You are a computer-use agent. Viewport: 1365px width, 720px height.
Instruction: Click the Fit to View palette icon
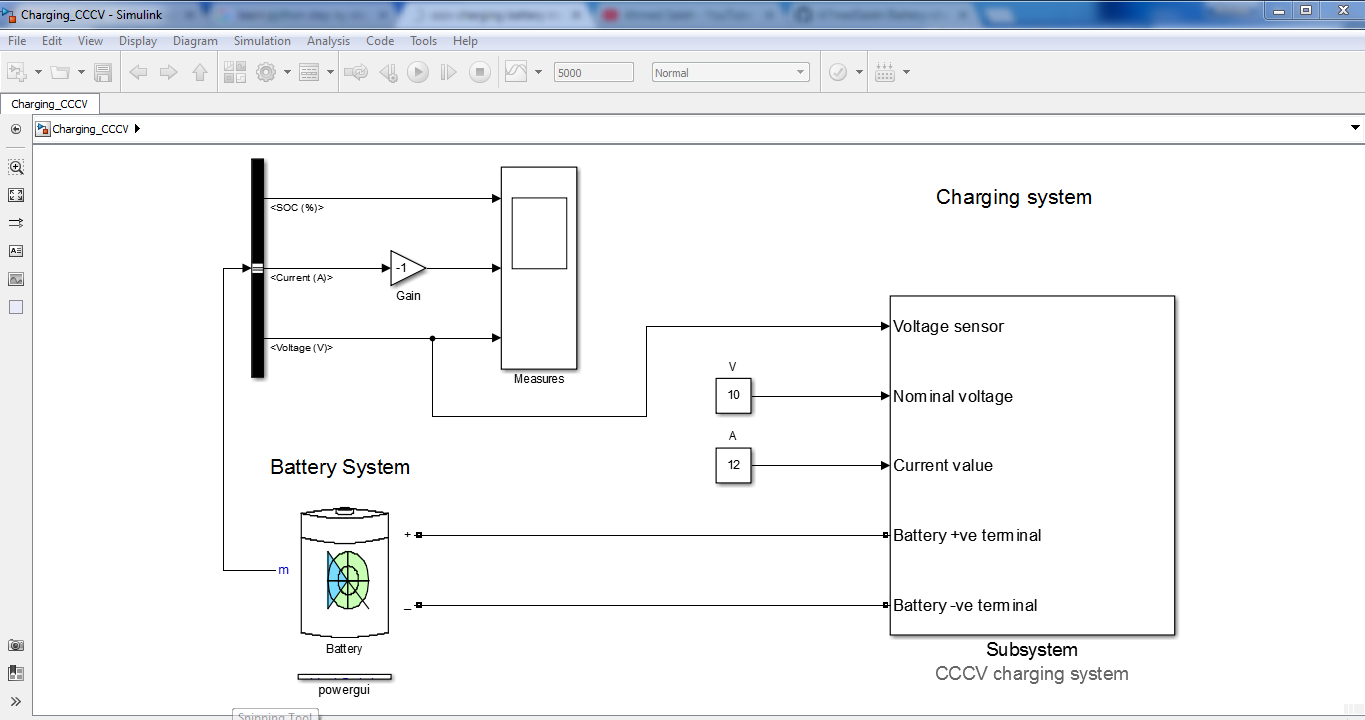pyautogui.click(x=16, y=195)
